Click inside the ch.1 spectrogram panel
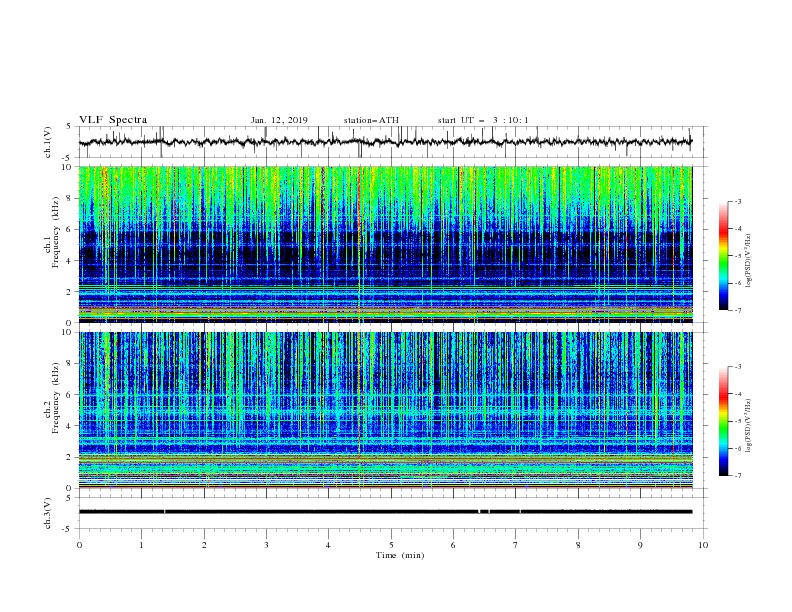The image size is (792, 612). 385,244
